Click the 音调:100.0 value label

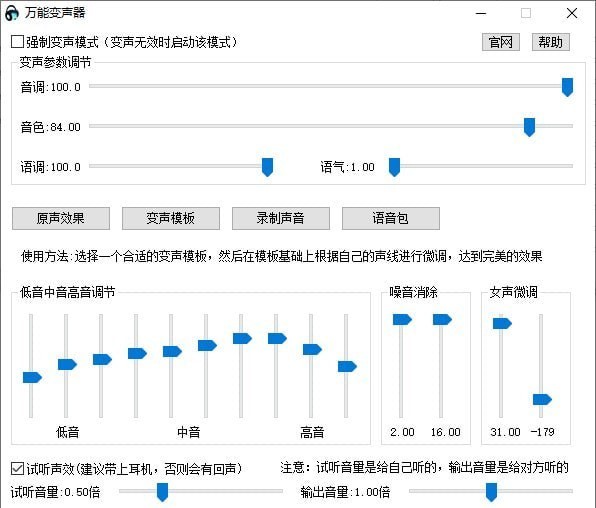coord(51,87)
